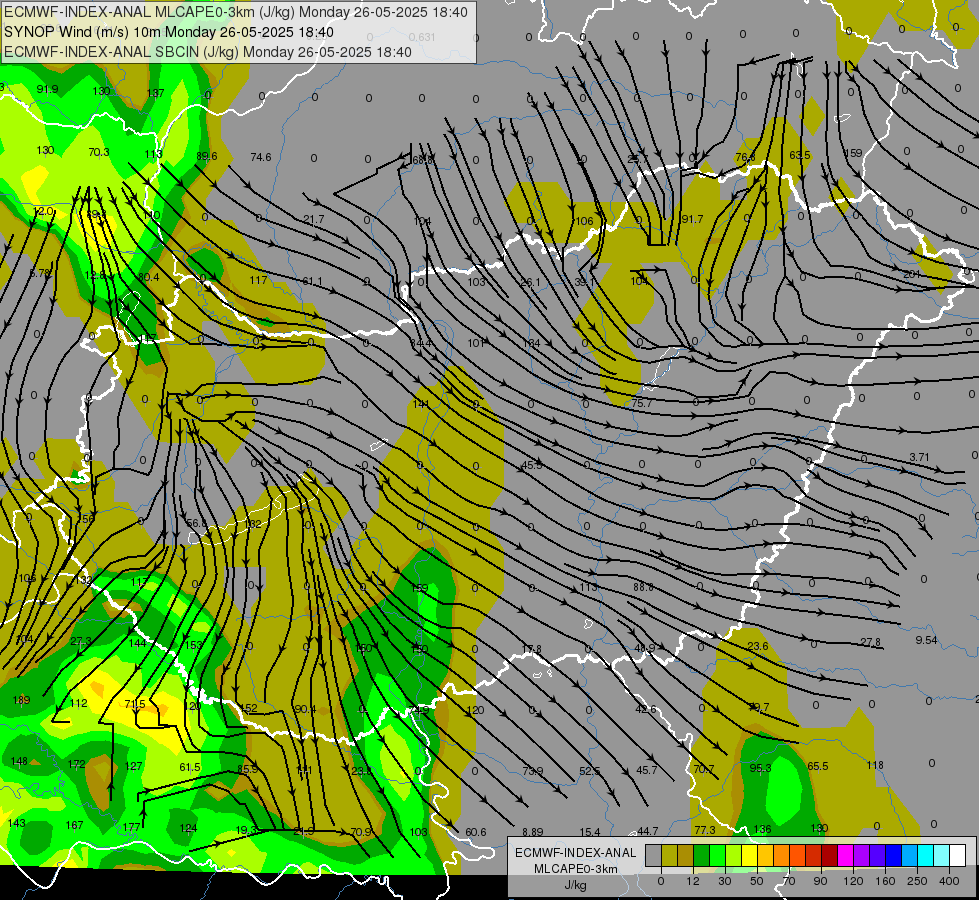Click the map value '48.9'
The width and height of the screenshot is (979, 900).
click(x=644, y=648)
